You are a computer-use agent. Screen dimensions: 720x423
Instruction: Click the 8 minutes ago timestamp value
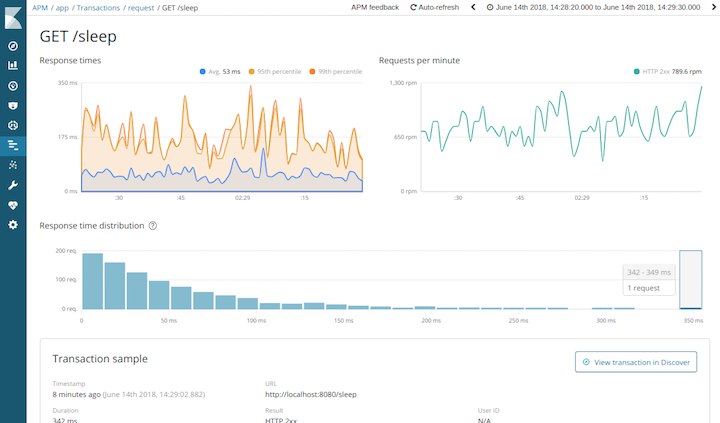point(77,394)
